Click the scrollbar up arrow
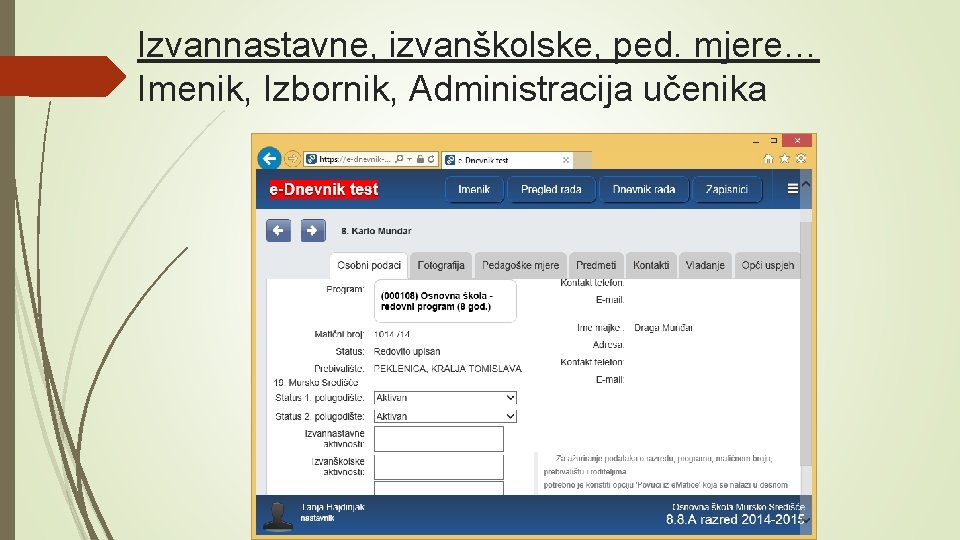 point(806,184)
